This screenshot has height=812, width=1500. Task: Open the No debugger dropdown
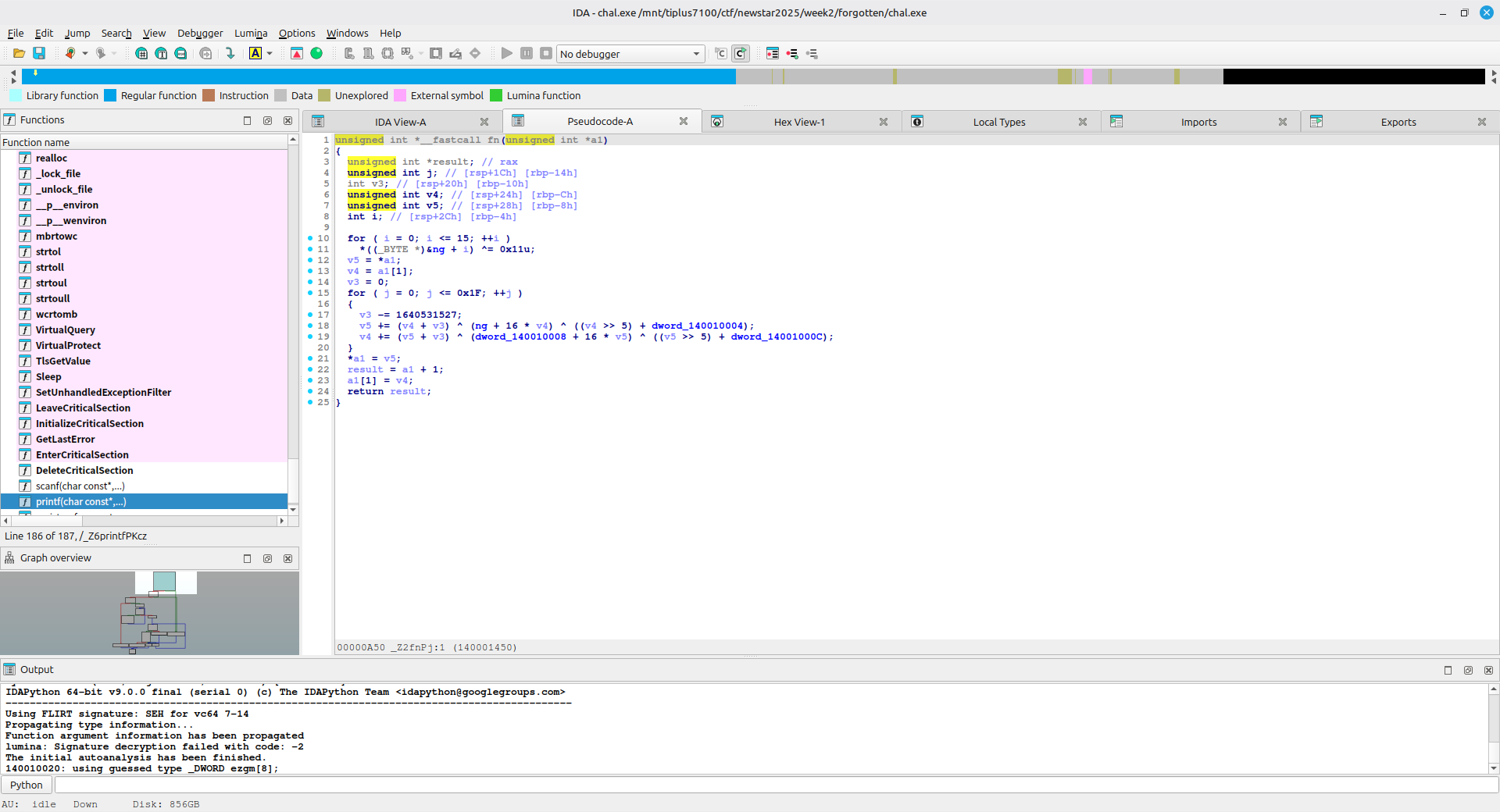click(x=630, y=54)
